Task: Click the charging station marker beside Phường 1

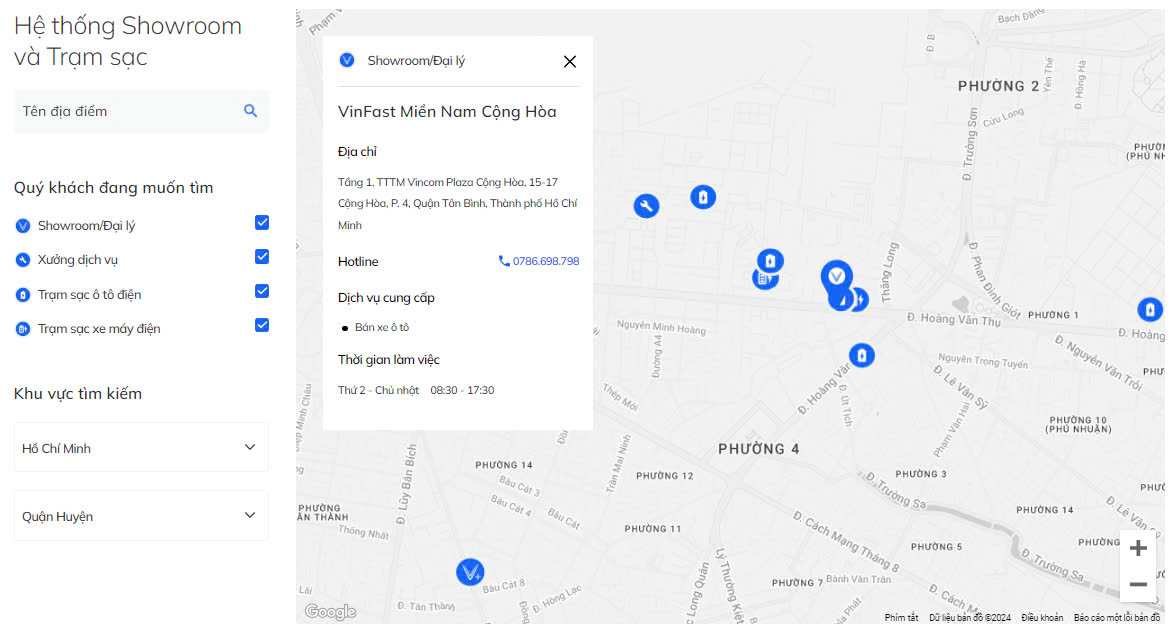Action: (1149, 310)
